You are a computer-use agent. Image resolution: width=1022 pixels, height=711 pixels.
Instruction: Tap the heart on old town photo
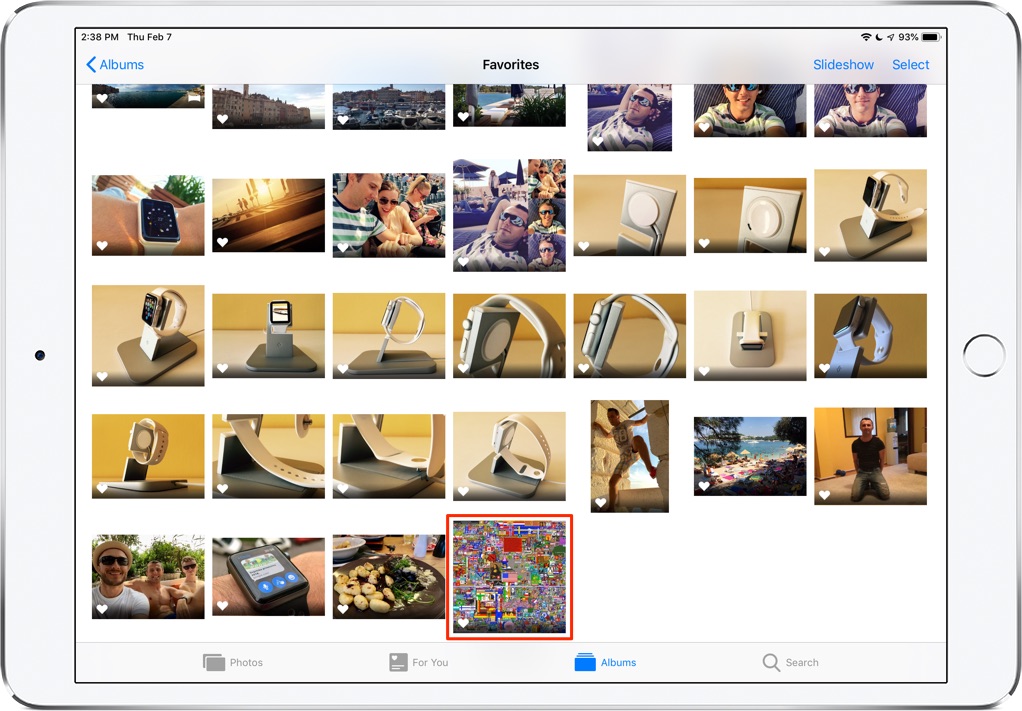(x=222, y=119)
